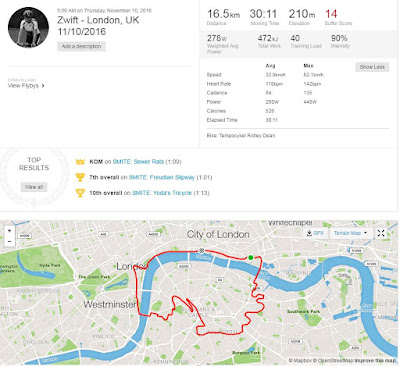This screenshot has height=366, width=400.
Task: Download the GPX file
Action: (315, 233)
